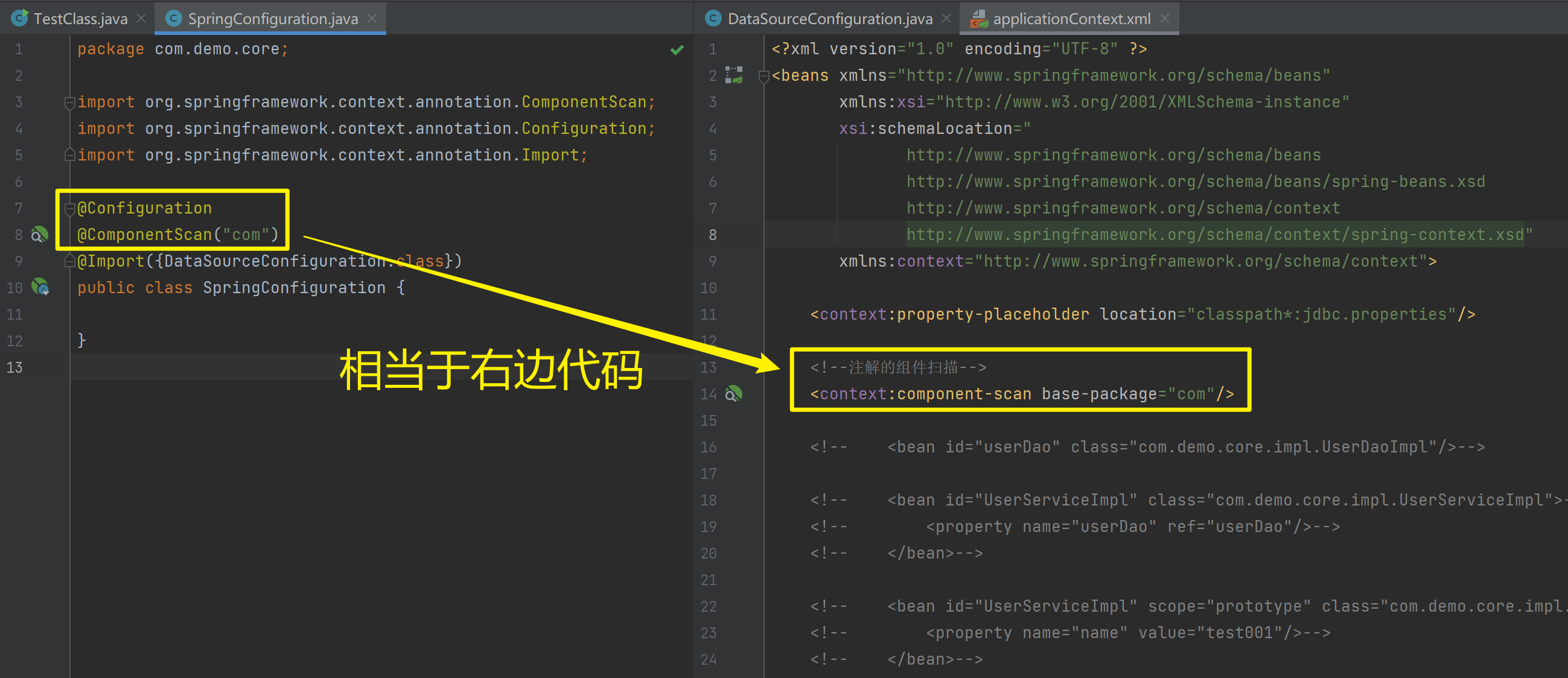Close the applicationContext.xml tab

coord(1164,19)
